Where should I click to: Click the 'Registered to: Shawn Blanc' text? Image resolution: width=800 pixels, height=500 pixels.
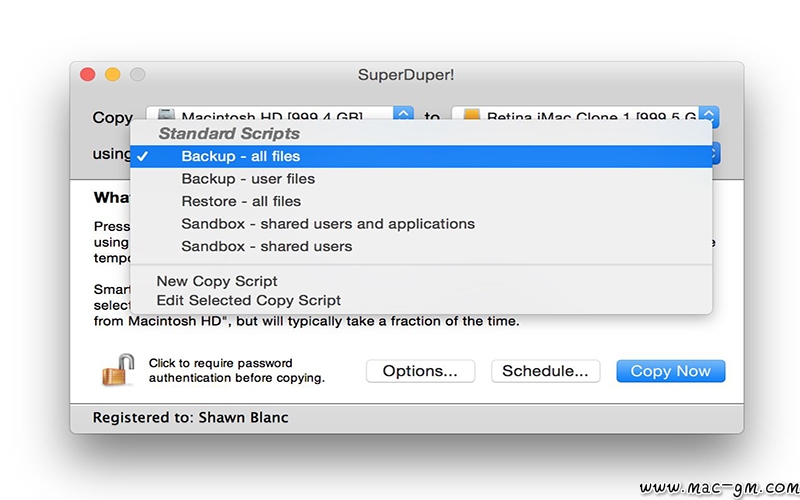pos(190,417)
